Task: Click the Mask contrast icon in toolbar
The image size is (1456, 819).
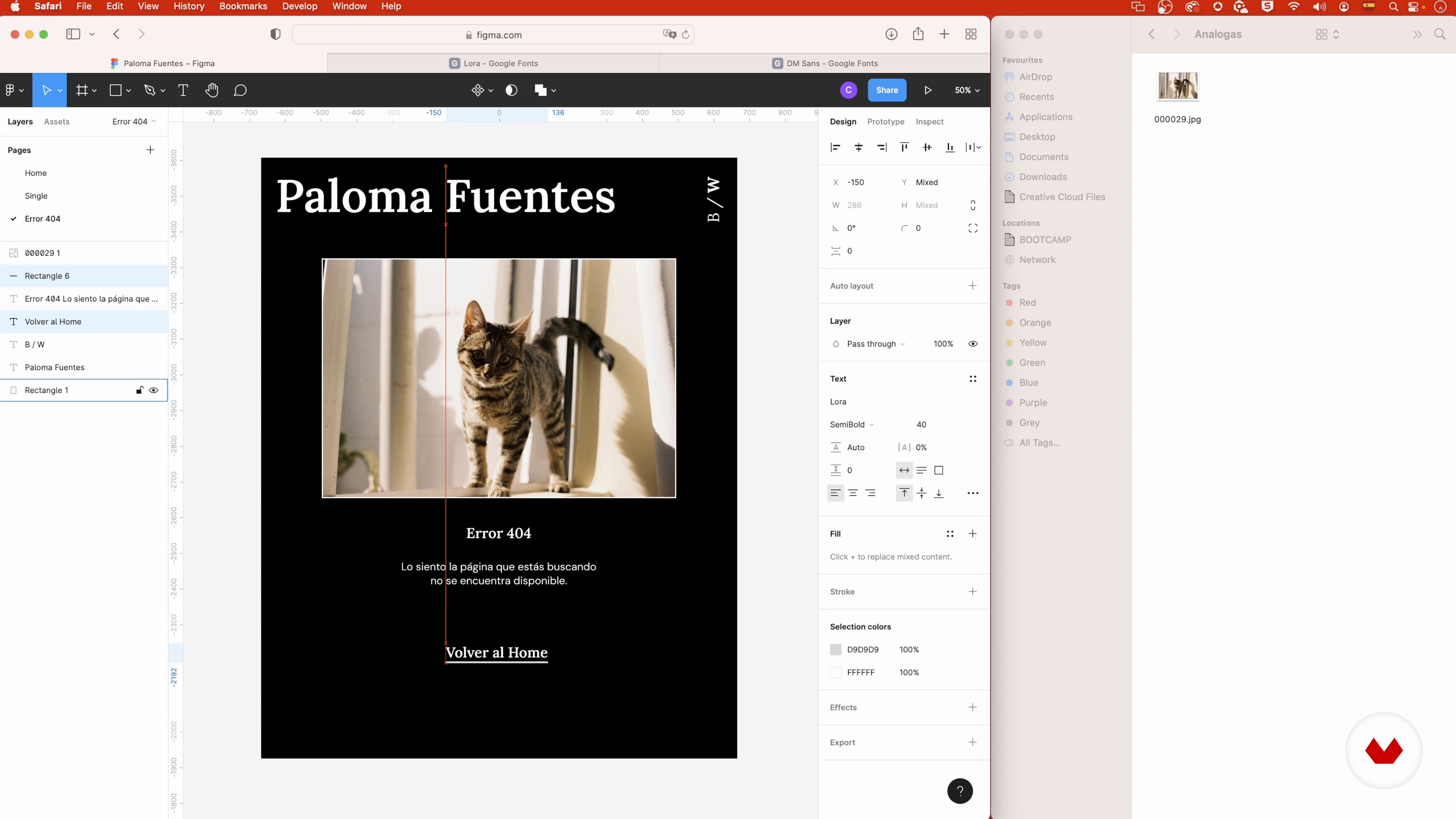Action: (x=511, y=91)
